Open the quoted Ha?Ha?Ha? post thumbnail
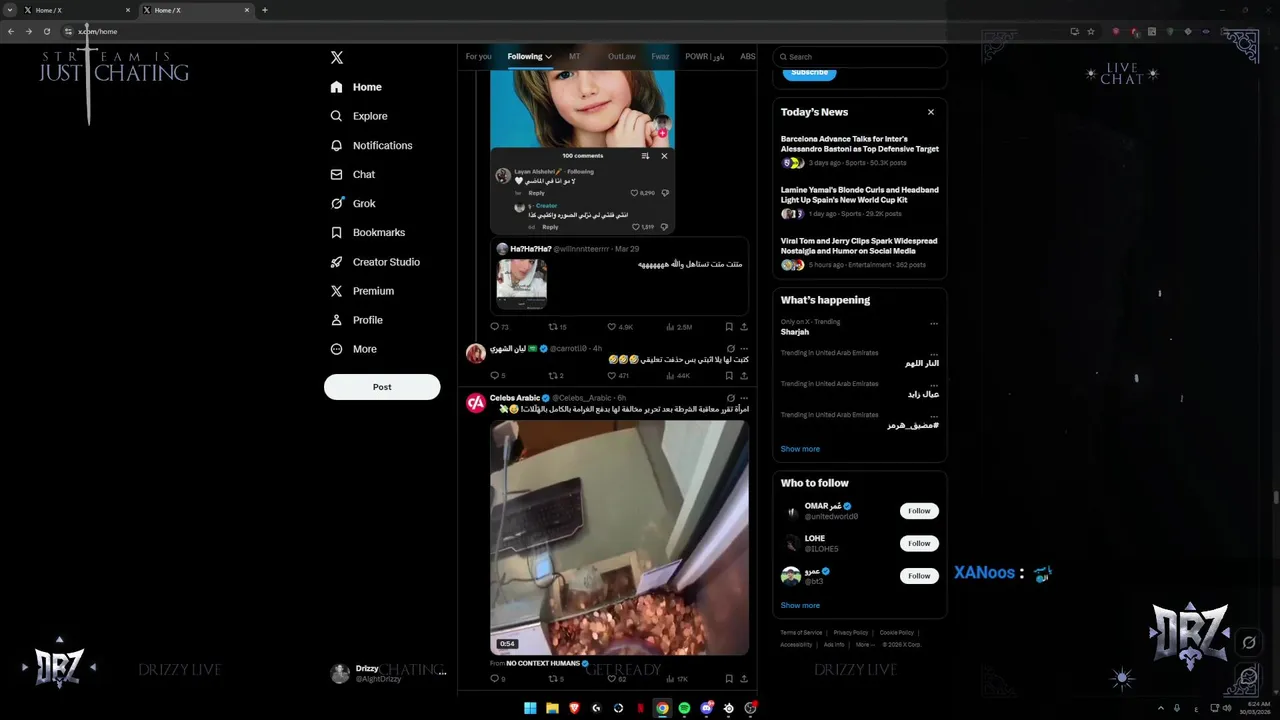1280x720 pixels. pyautogui.click(x=522, y=284)
